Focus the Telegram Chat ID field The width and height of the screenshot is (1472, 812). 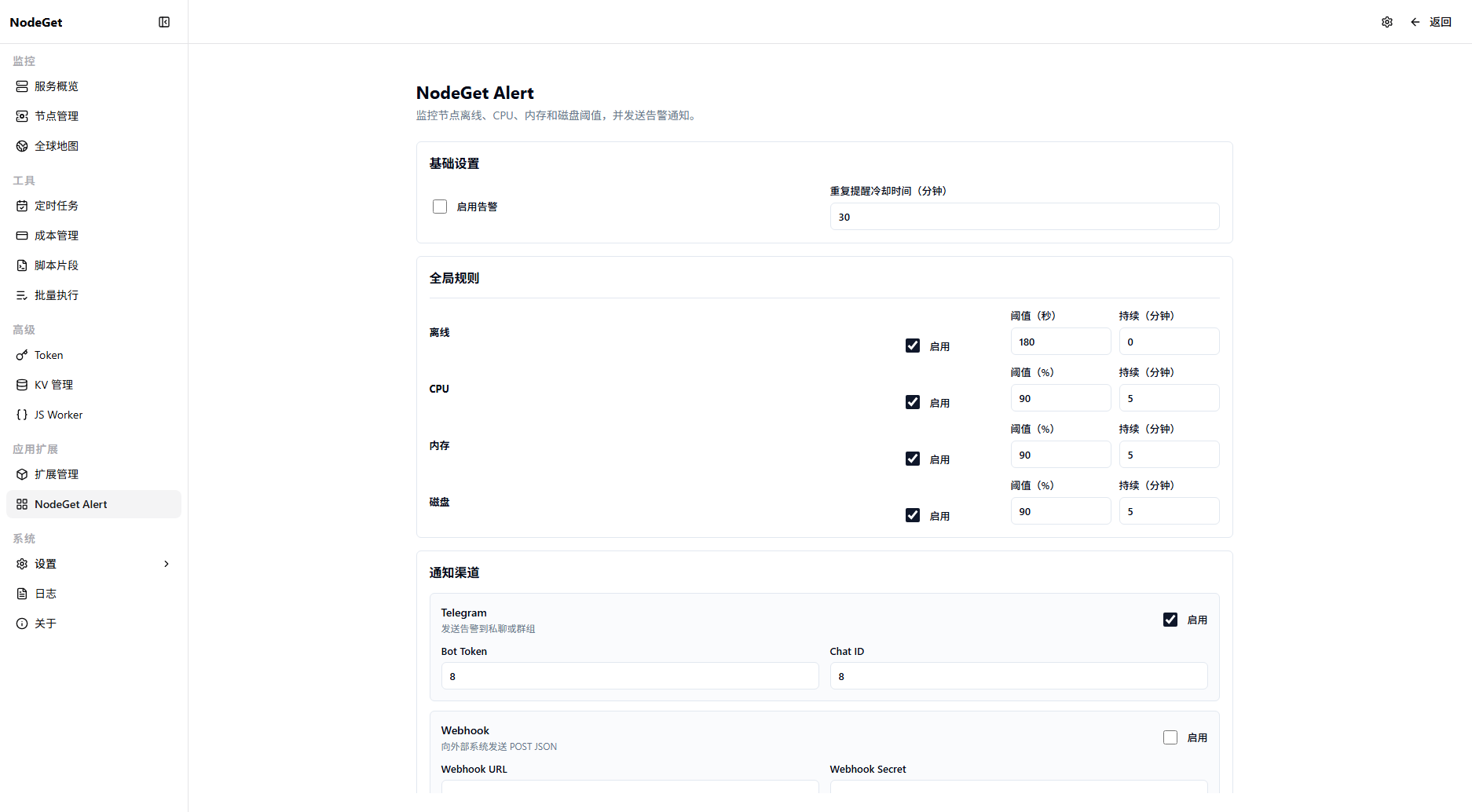click(x=1019, y=676)
